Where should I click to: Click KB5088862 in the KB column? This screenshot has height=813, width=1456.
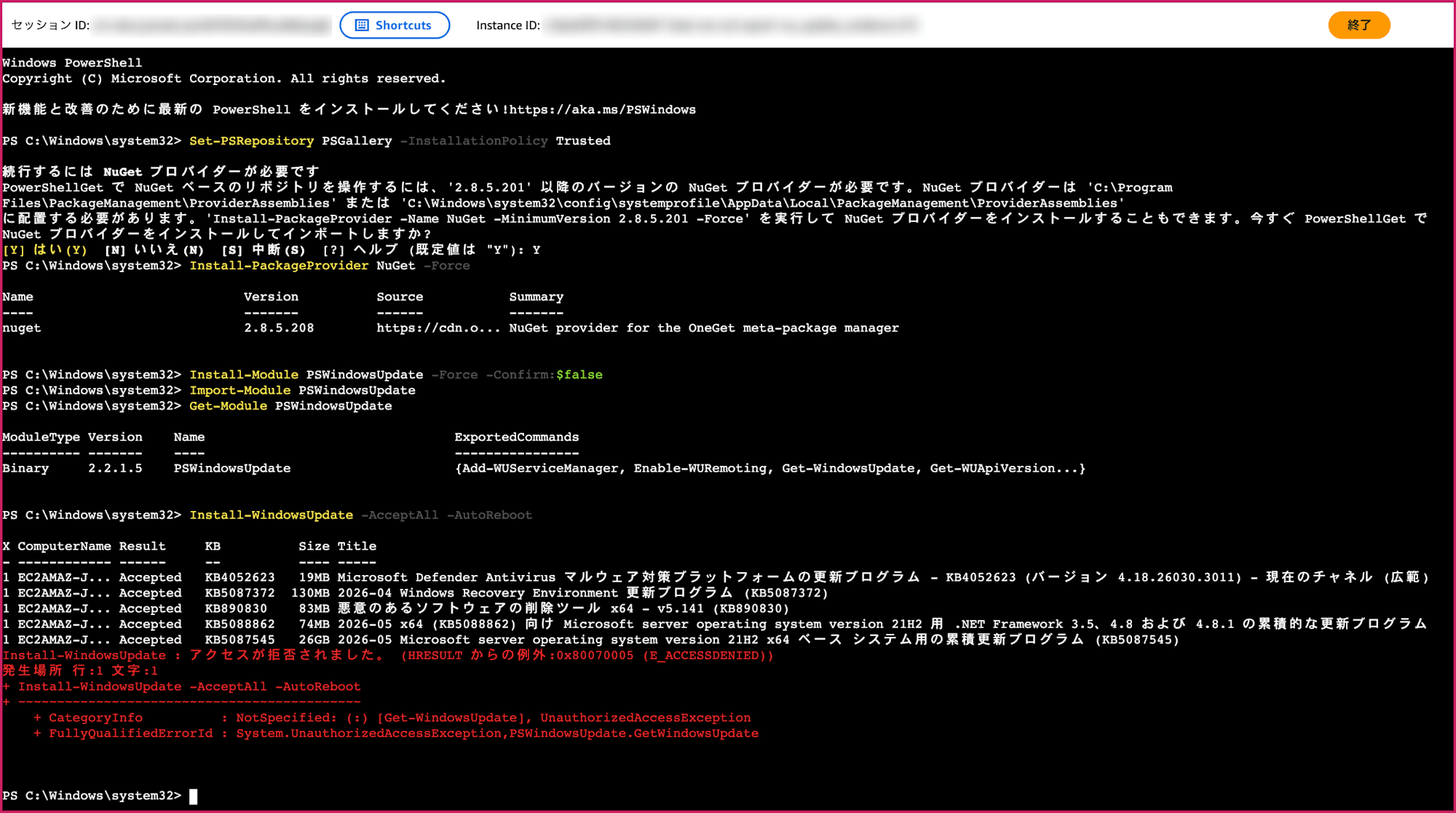(x=240, y=624)
